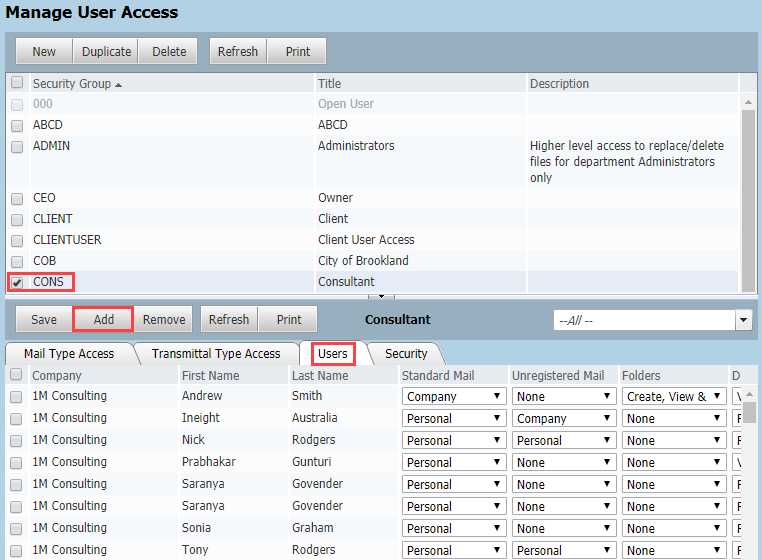Click the Remove button in lower toolbar
Image resolution: width=762 pixels, height=560 pixels.
[x=164, y=320]
